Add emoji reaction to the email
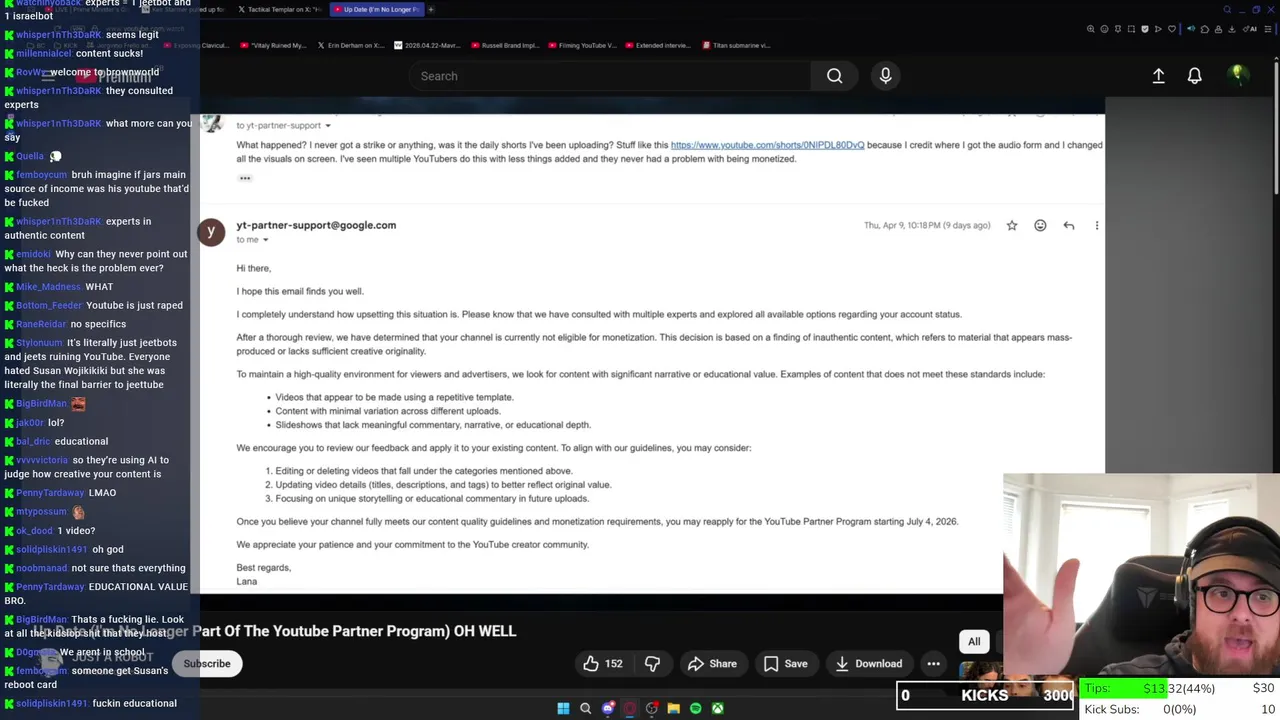Viewport: 1280px width, 720px height. 1040,226
